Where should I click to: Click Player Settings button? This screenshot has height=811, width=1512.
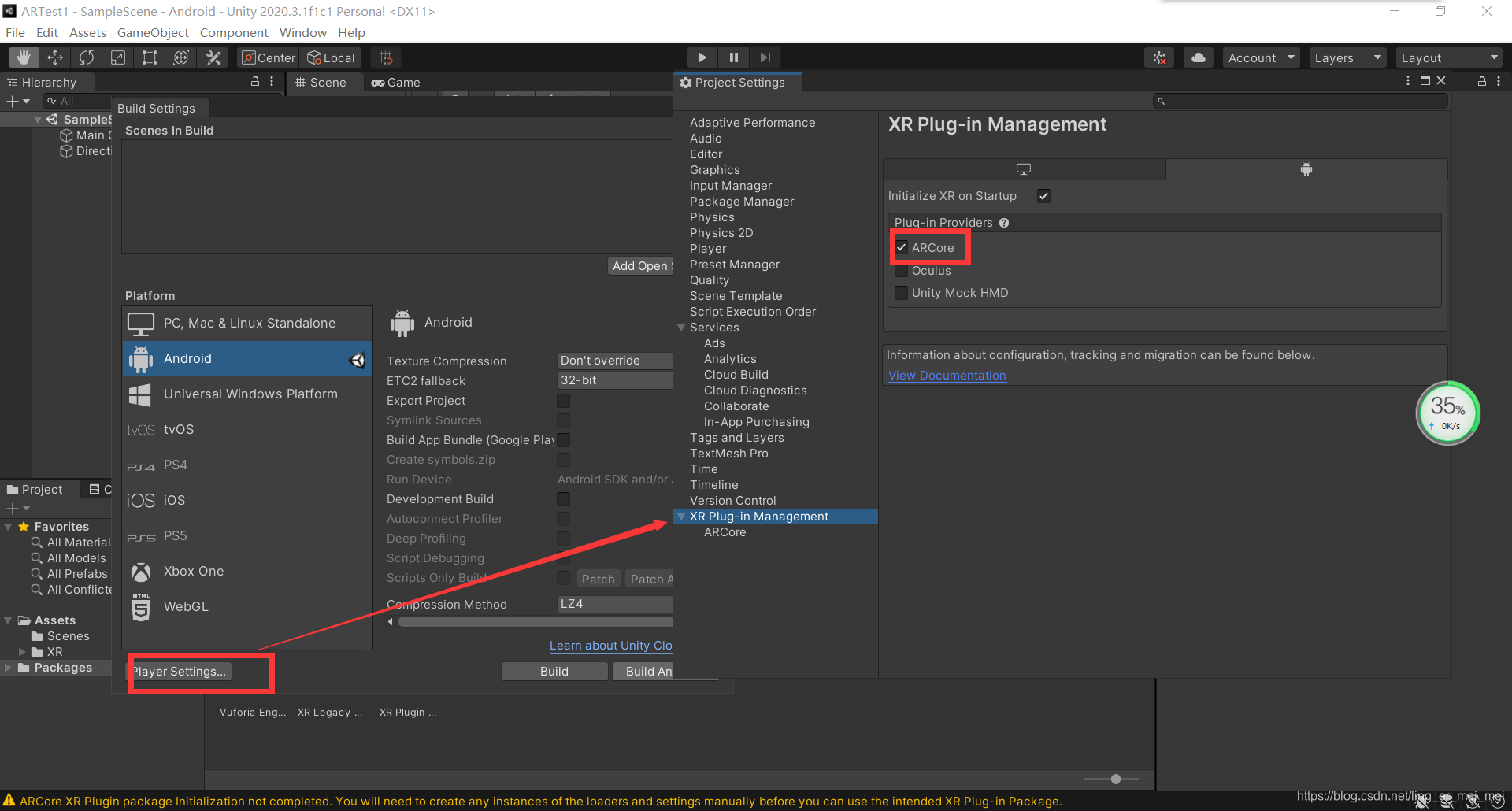coord(179,672)
